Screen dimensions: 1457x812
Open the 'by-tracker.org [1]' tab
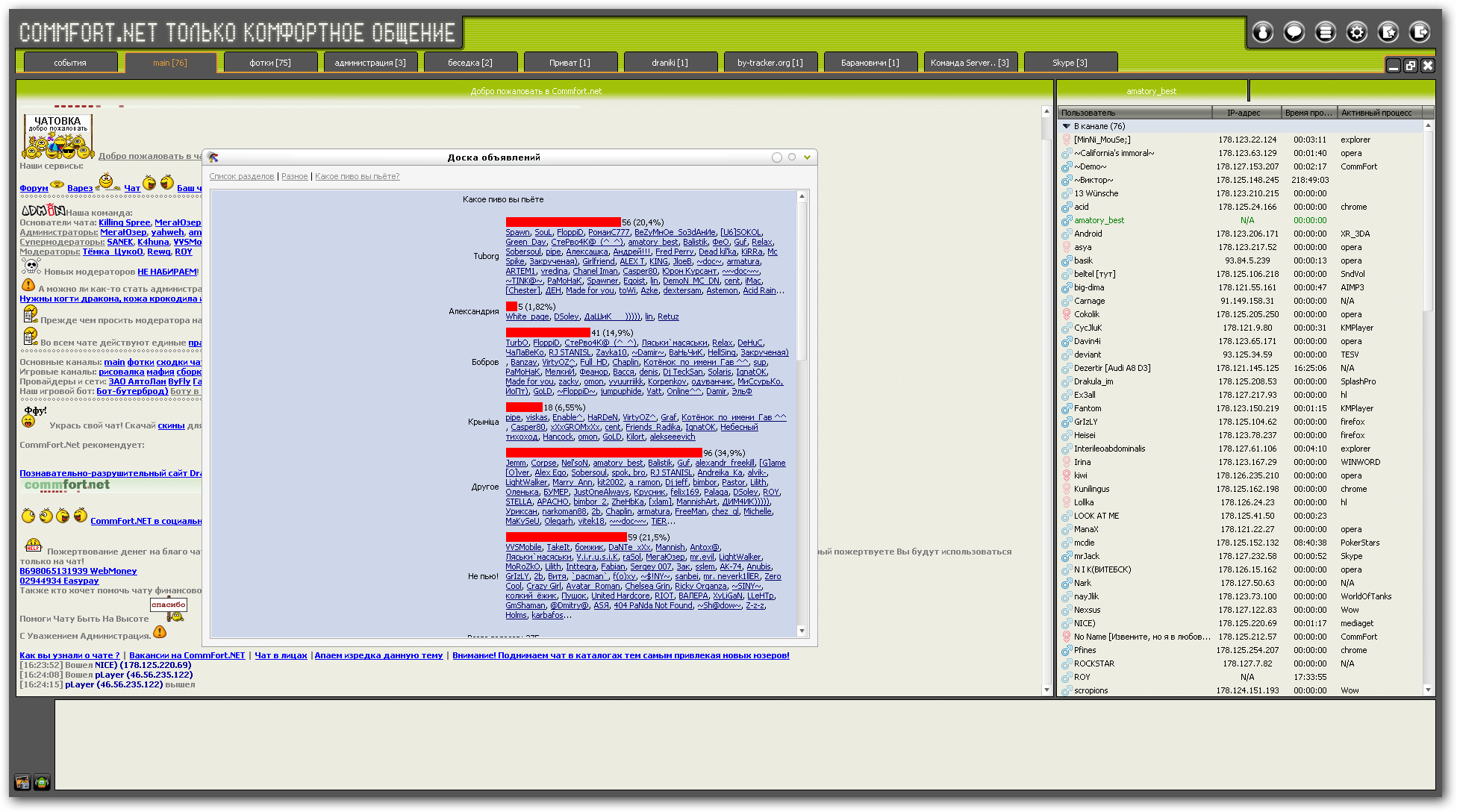tap(770, 63)
